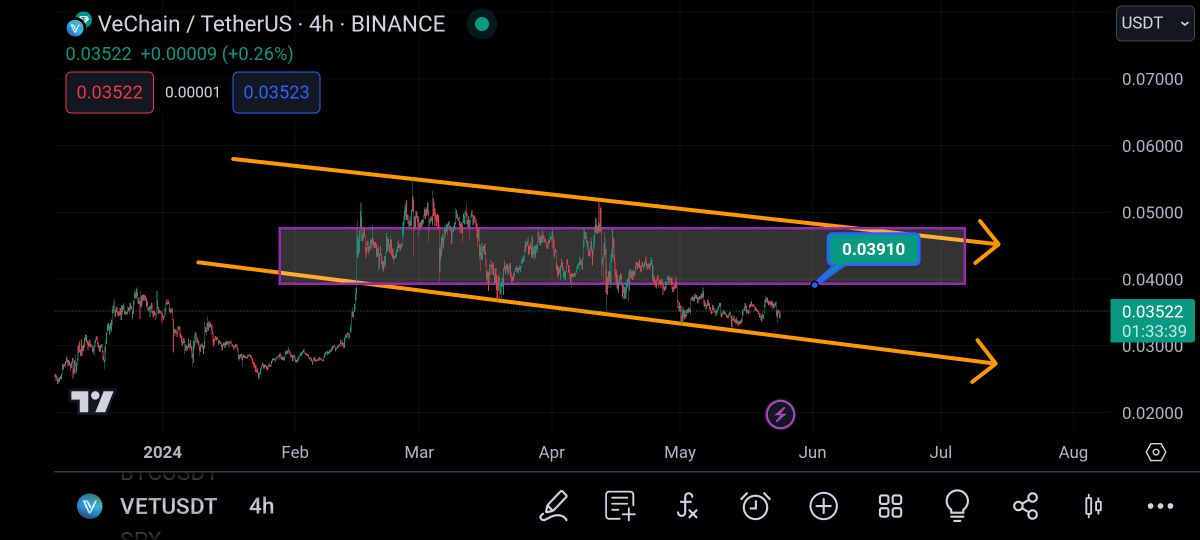
Task: Toggle the green market status dot
Action: click(x=482, y=24)
